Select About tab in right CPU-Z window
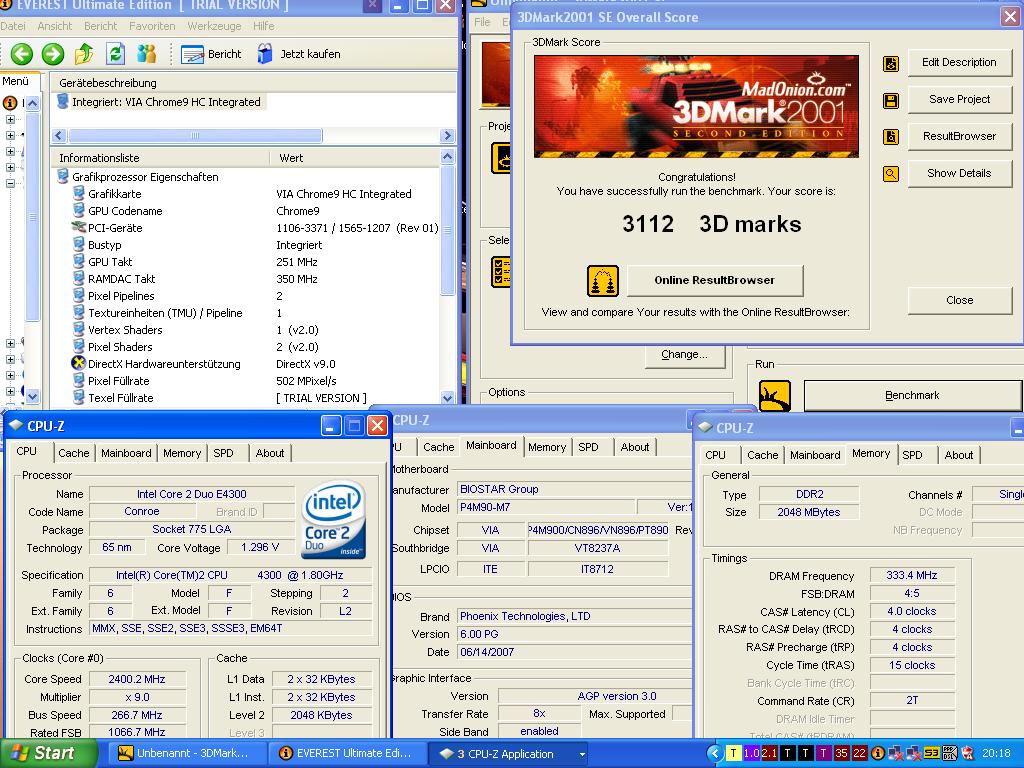This screenshot has height=768, width=1024. pyautogui.click(x=959, y=455)
